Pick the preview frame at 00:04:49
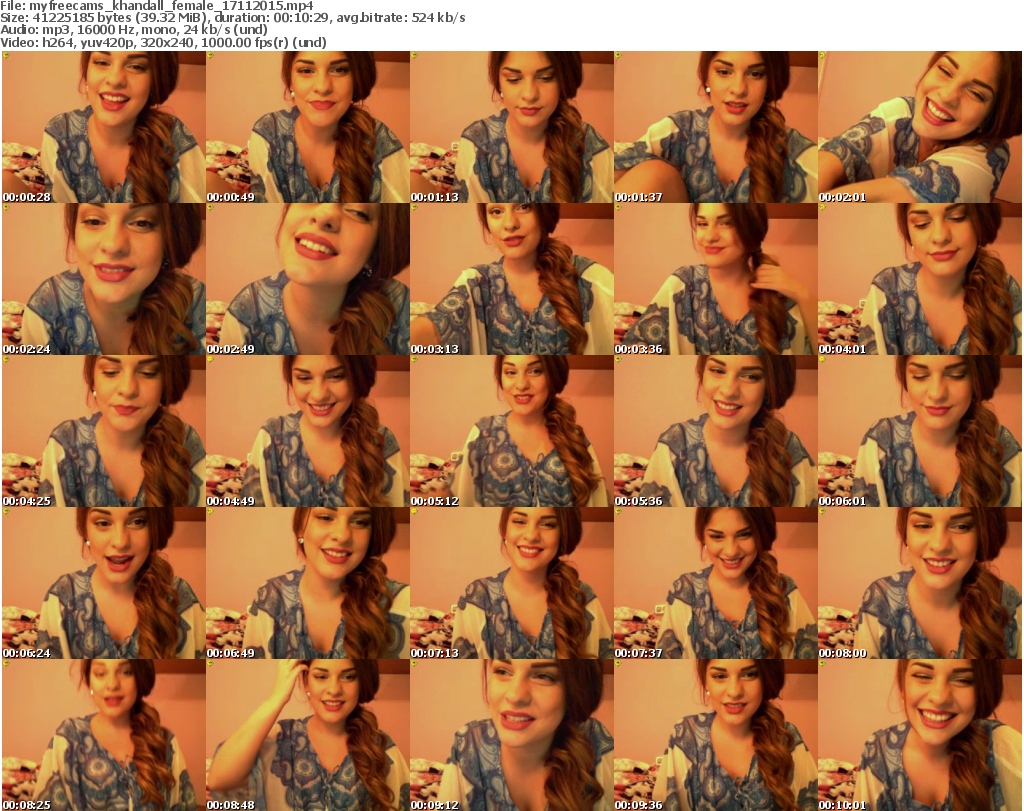Image resolution: width=1024 pixels, height=811 pixels. tap(308, 431)
